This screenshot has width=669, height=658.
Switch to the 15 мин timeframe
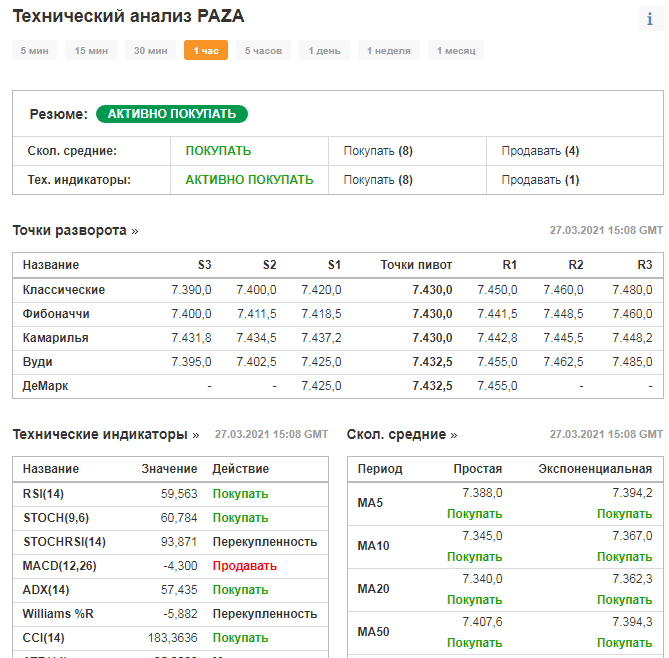tap(91, 51)
